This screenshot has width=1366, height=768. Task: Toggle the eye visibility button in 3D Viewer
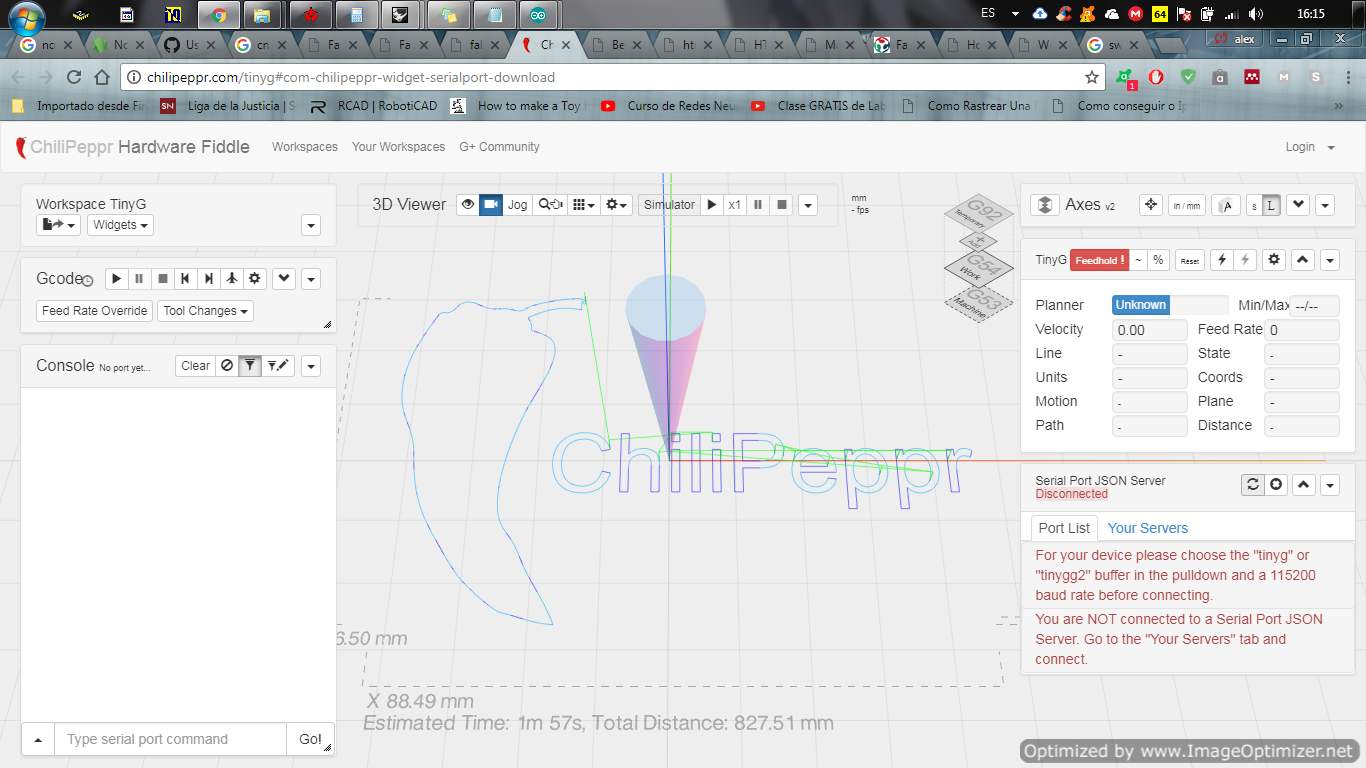click(467, 205)
